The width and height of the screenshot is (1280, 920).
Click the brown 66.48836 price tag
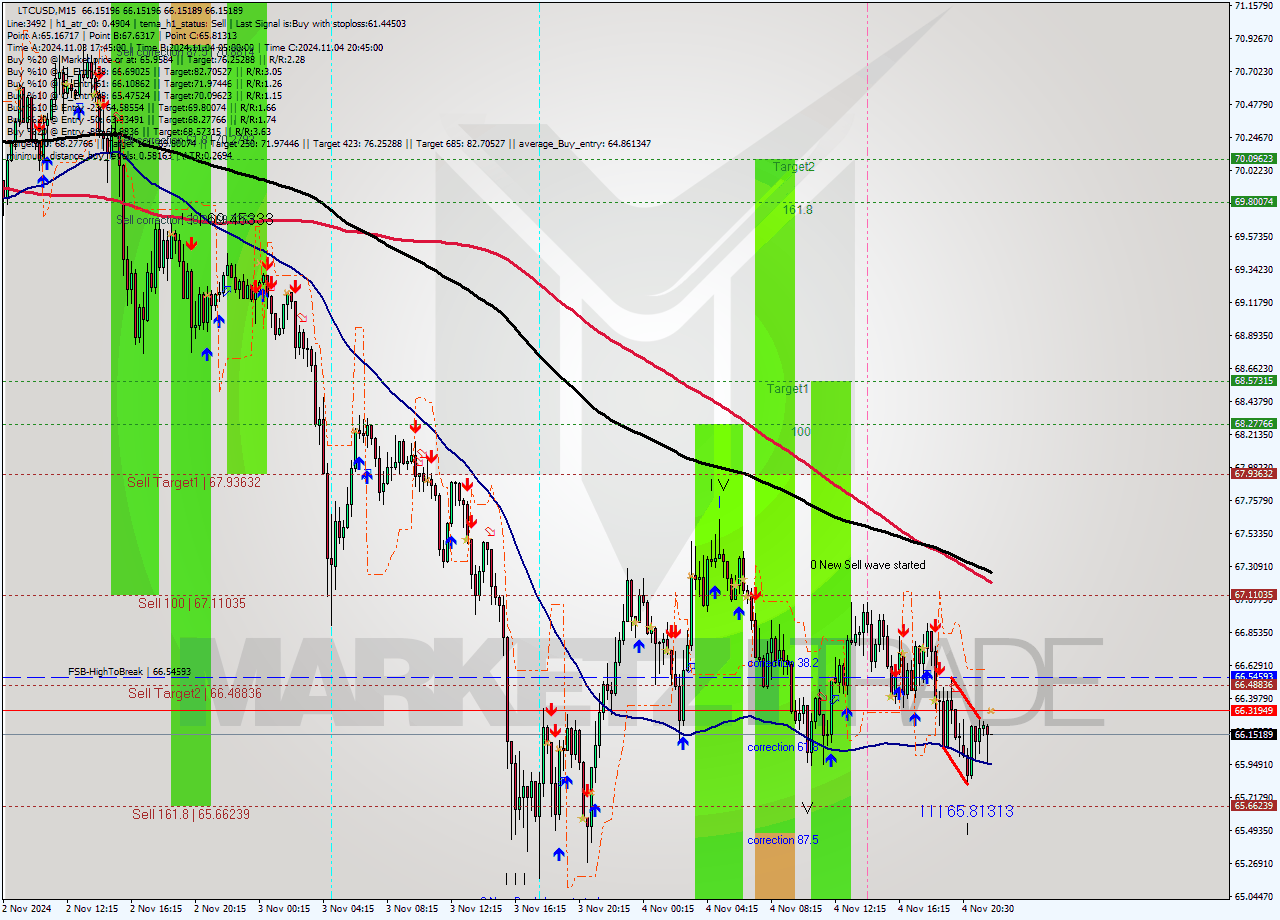1254,685
